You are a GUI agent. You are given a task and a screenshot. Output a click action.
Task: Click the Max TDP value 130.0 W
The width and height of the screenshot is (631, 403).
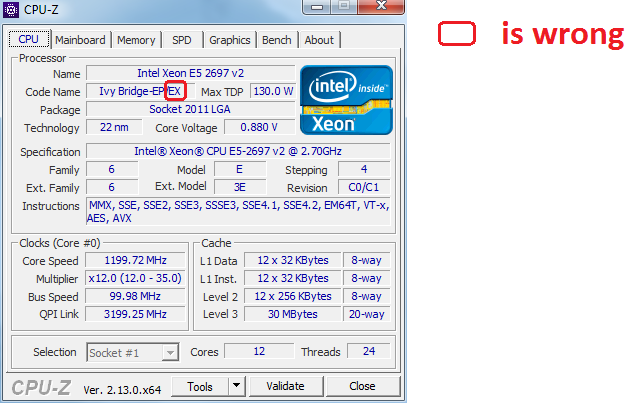(x=273, y=91)
